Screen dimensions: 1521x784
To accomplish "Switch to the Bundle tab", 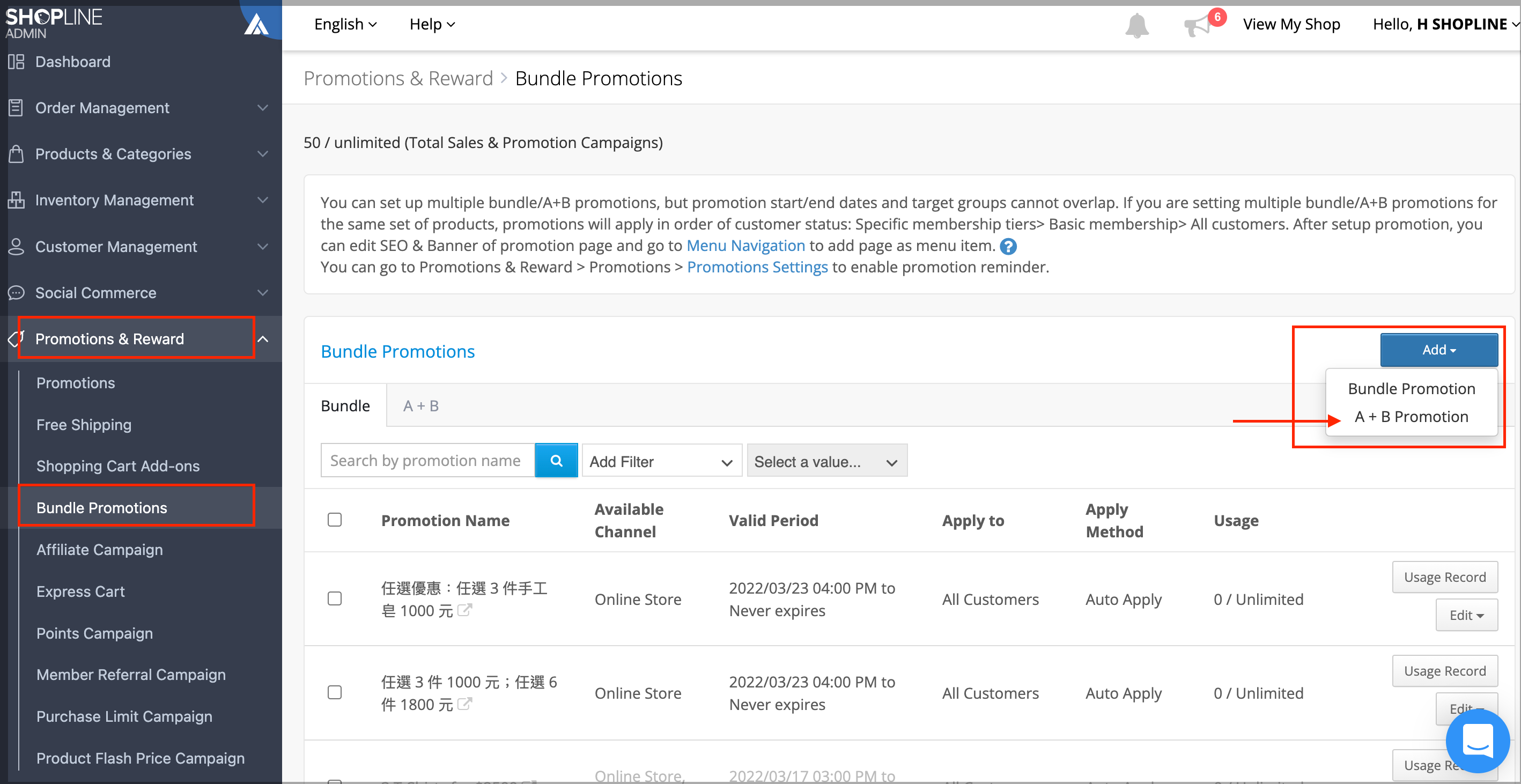I will click(x=345, y=405).
